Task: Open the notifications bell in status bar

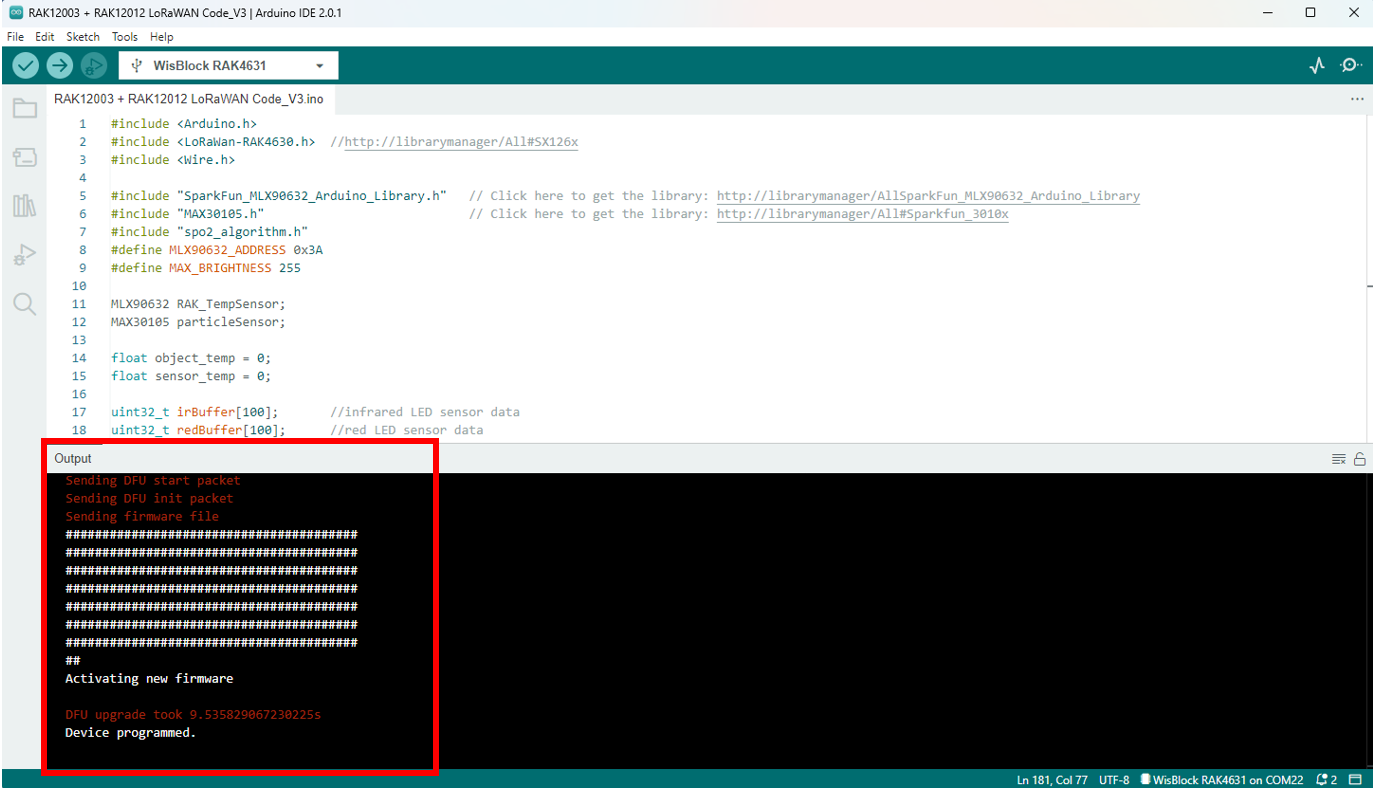Action: (x=1327, y=779)
